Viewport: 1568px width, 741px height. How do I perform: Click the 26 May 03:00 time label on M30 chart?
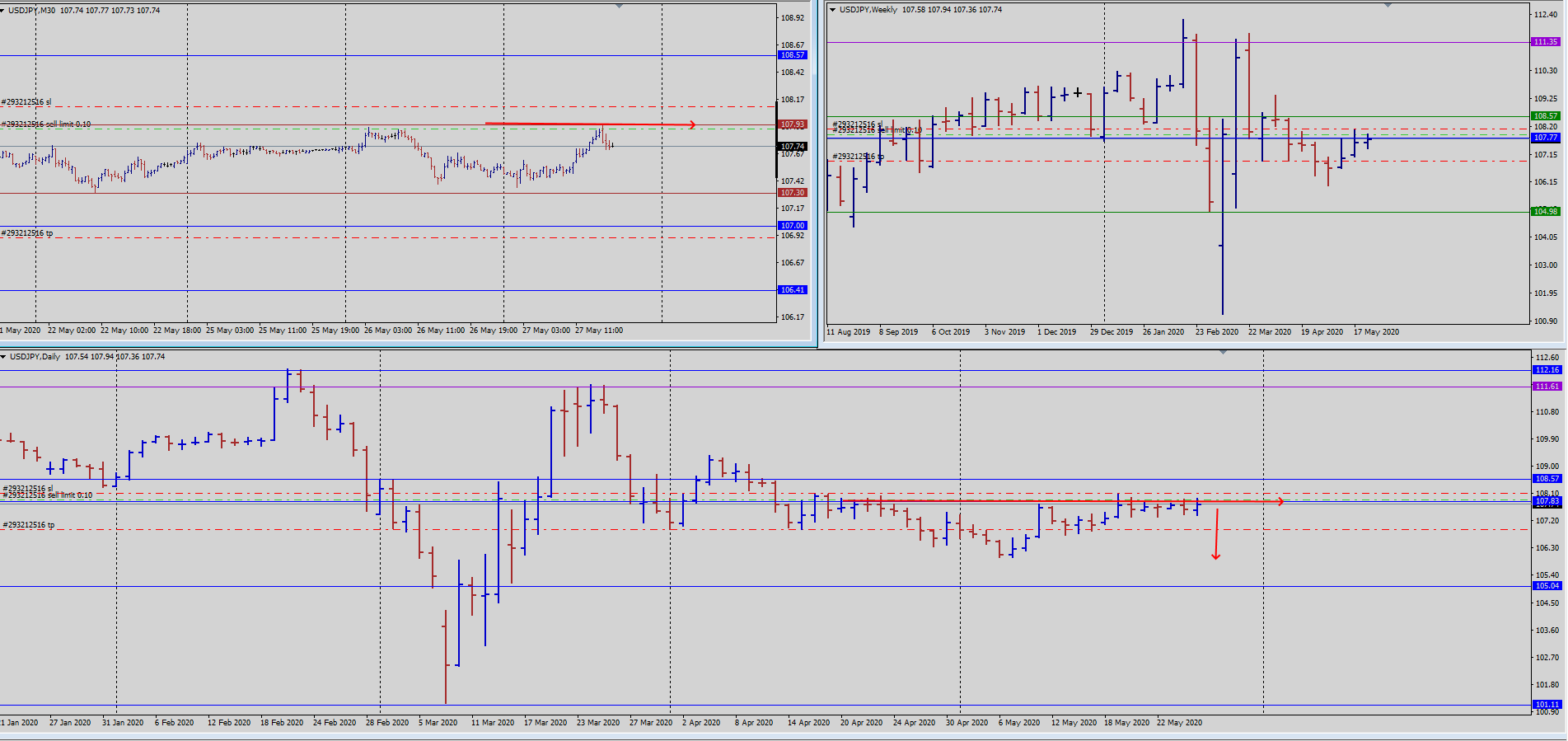click(x=388, y=331)
